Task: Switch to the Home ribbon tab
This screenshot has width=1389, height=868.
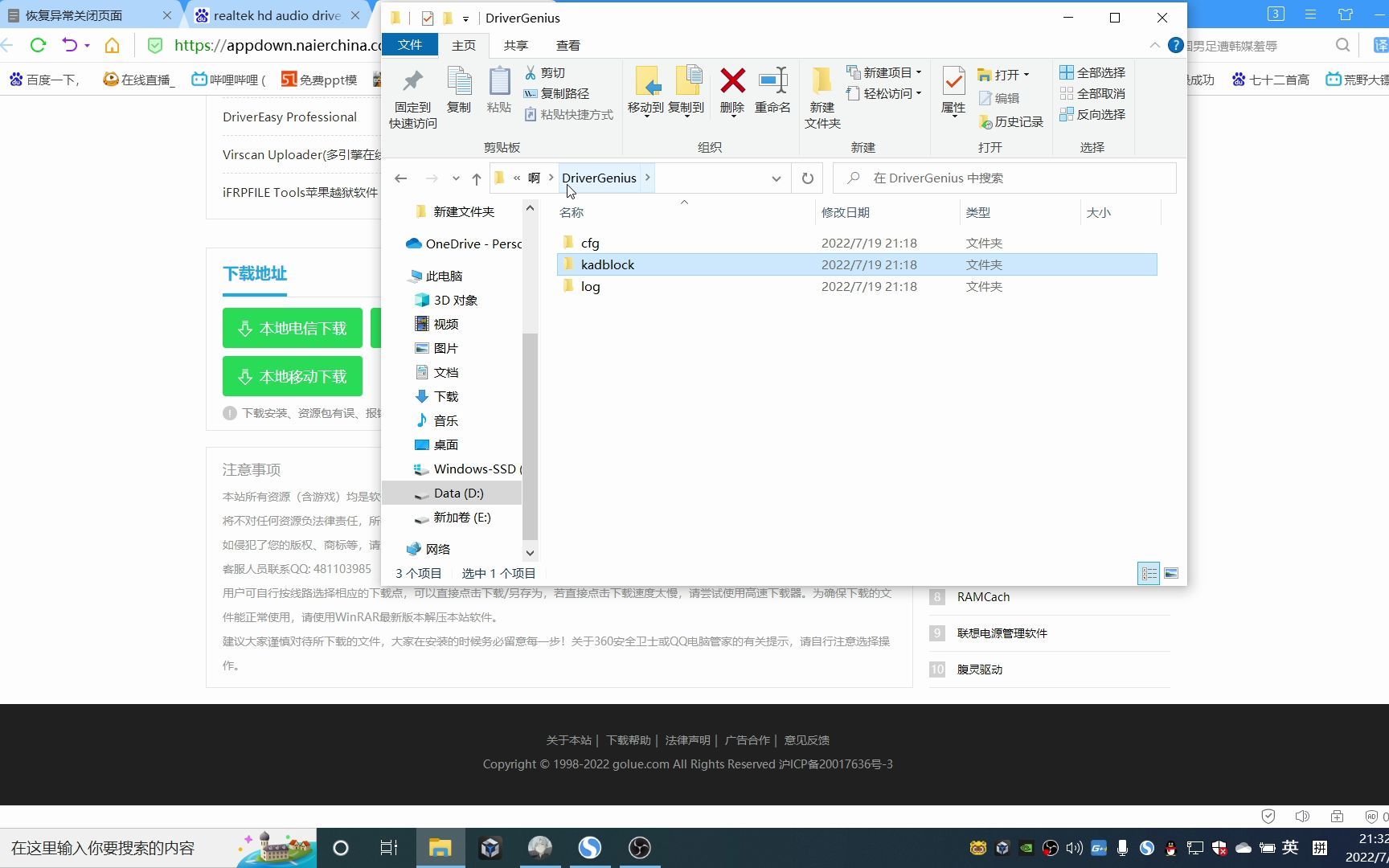Action: tap(464, 46)
